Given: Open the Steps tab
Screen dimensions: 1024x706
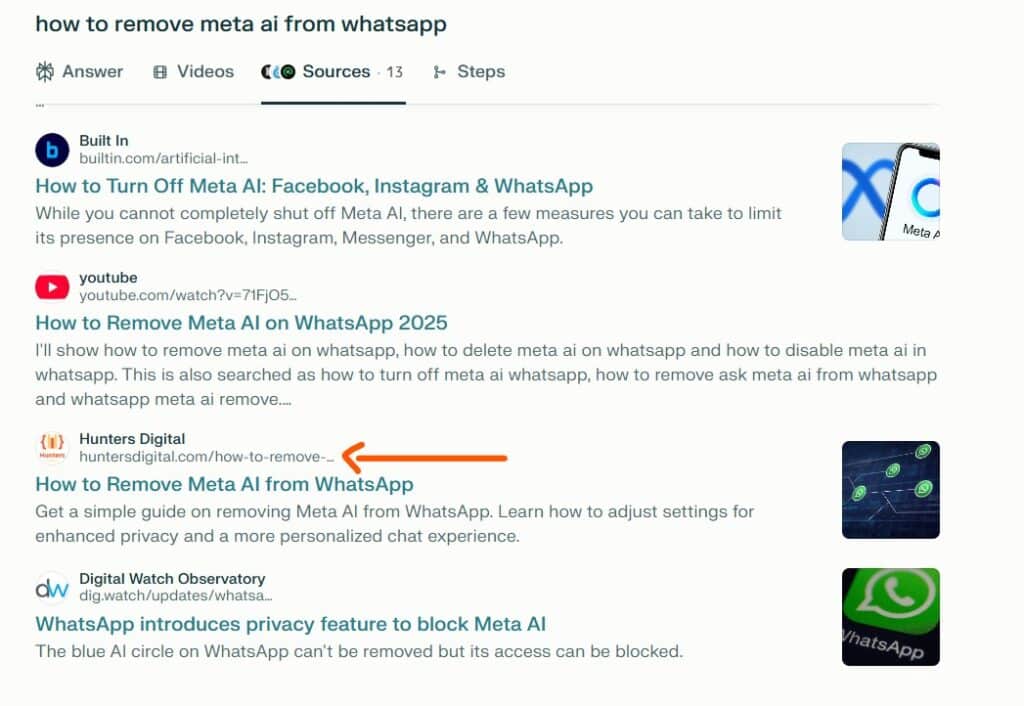Looking at the screenshot, I should pyautogui.click(x=480, y=72).
